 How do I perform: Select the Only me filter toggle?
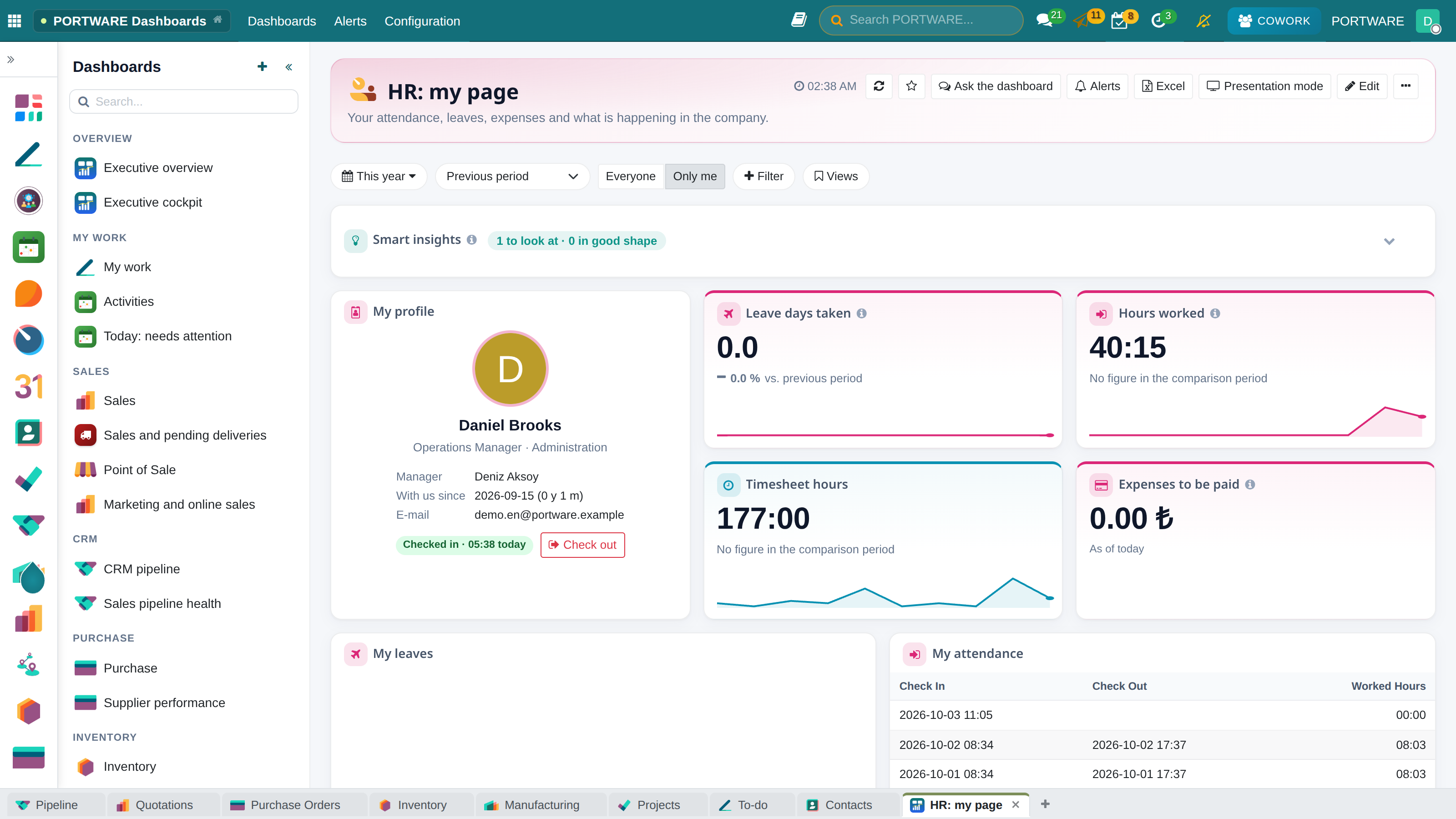[695, 177]
